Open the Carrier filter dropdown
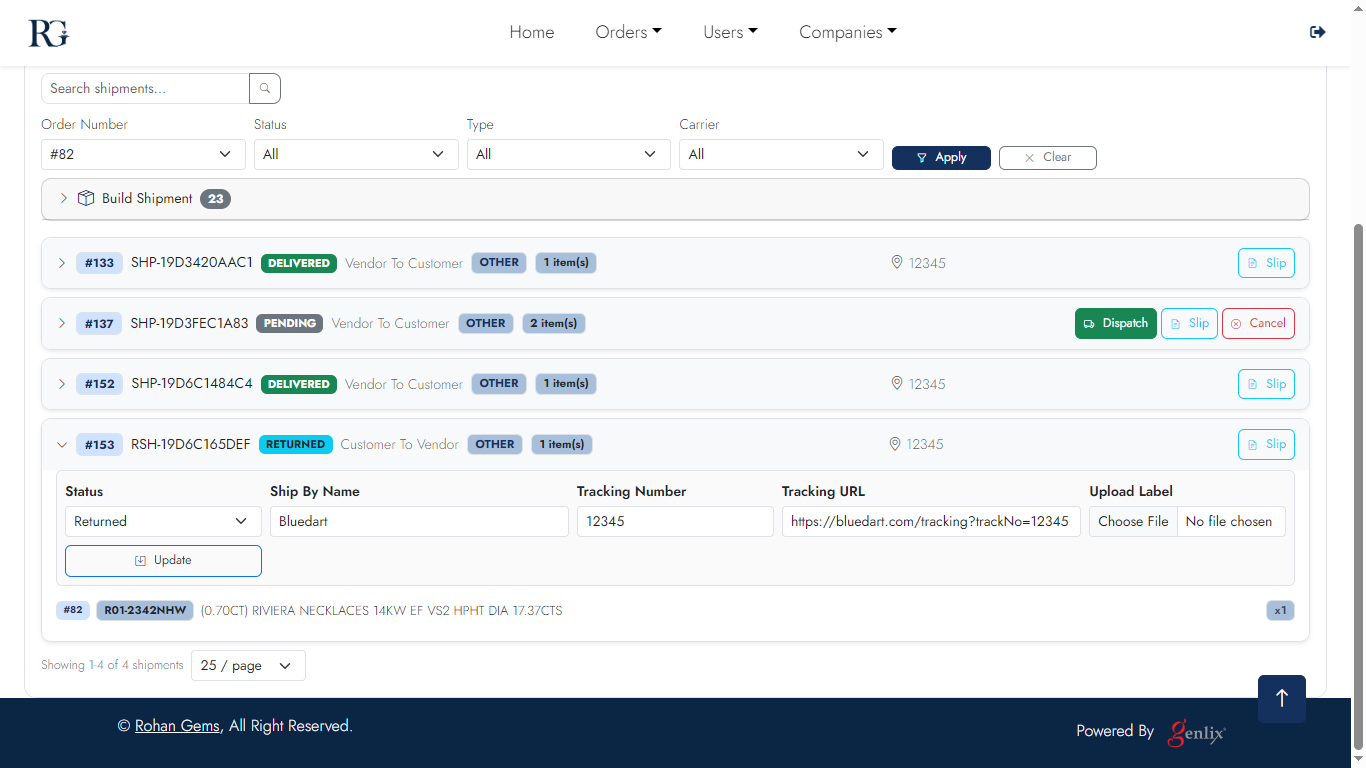The image size is (1366, 768). point(780,154)
